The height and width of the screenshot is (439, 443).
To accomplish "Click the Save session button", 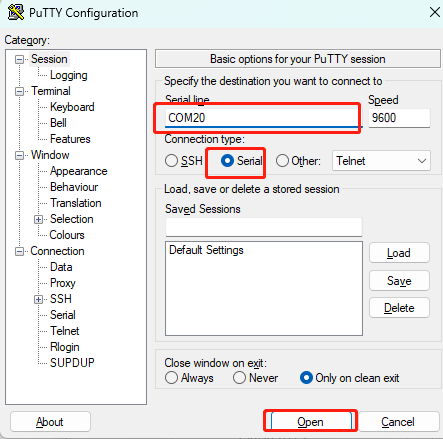I will click(x=399, y=281).
